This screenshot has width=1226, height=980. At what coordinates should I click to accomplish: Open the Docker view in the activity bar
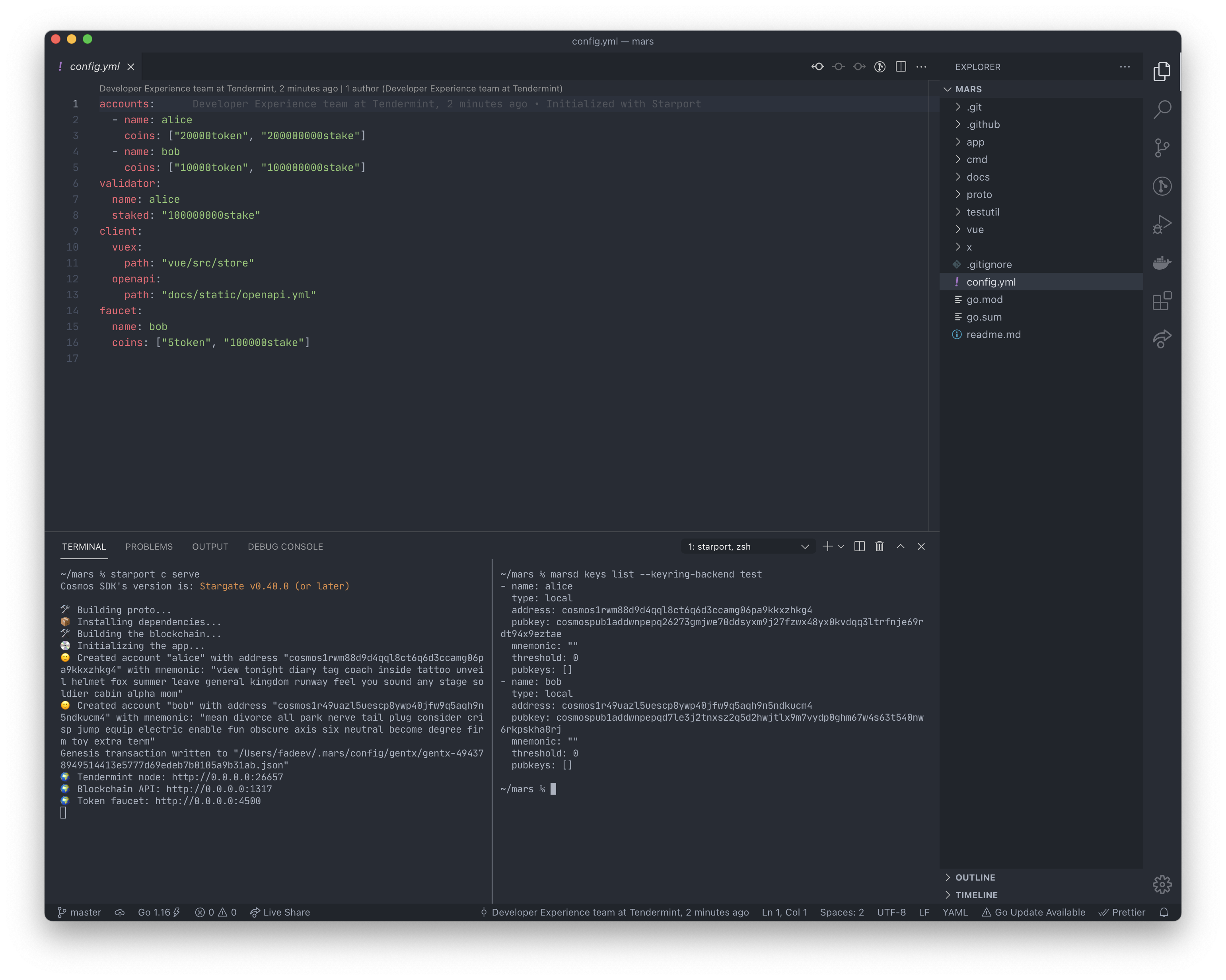point(1162,262)
